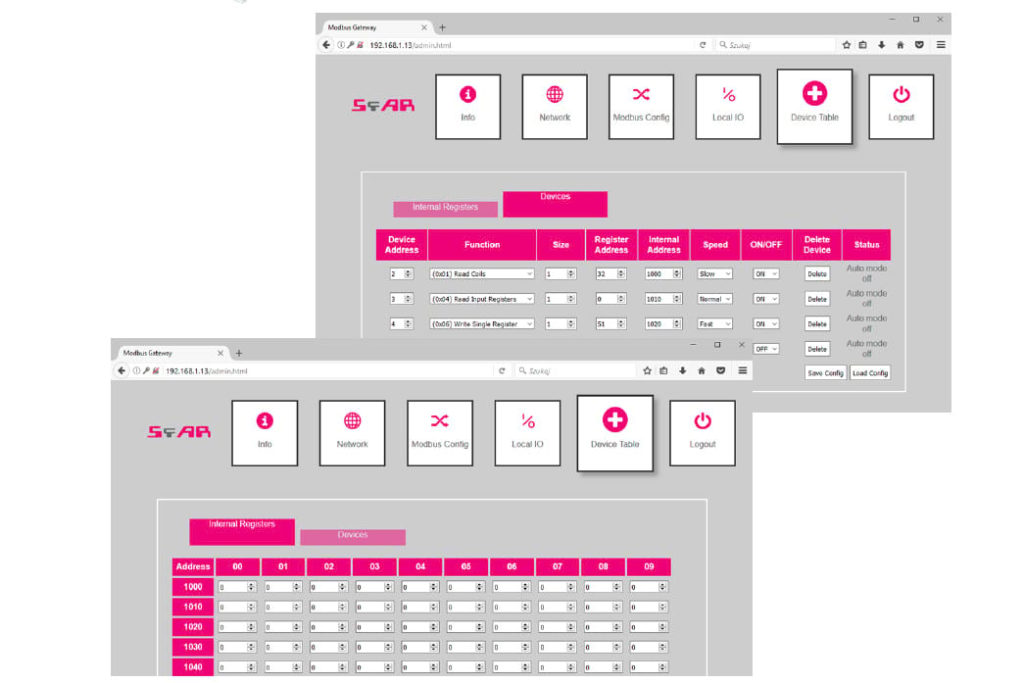This screenshot has height=683, width=1024.
Task: Open the Speed dropdown set to Slow
Action: [715, 273]
